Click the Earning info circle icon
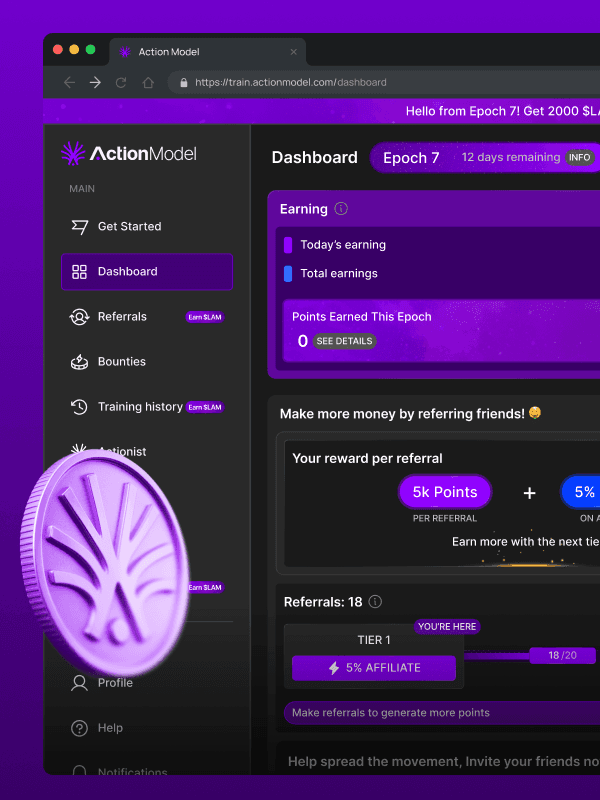Screen dimensions: 600x800 pos(341,209)
